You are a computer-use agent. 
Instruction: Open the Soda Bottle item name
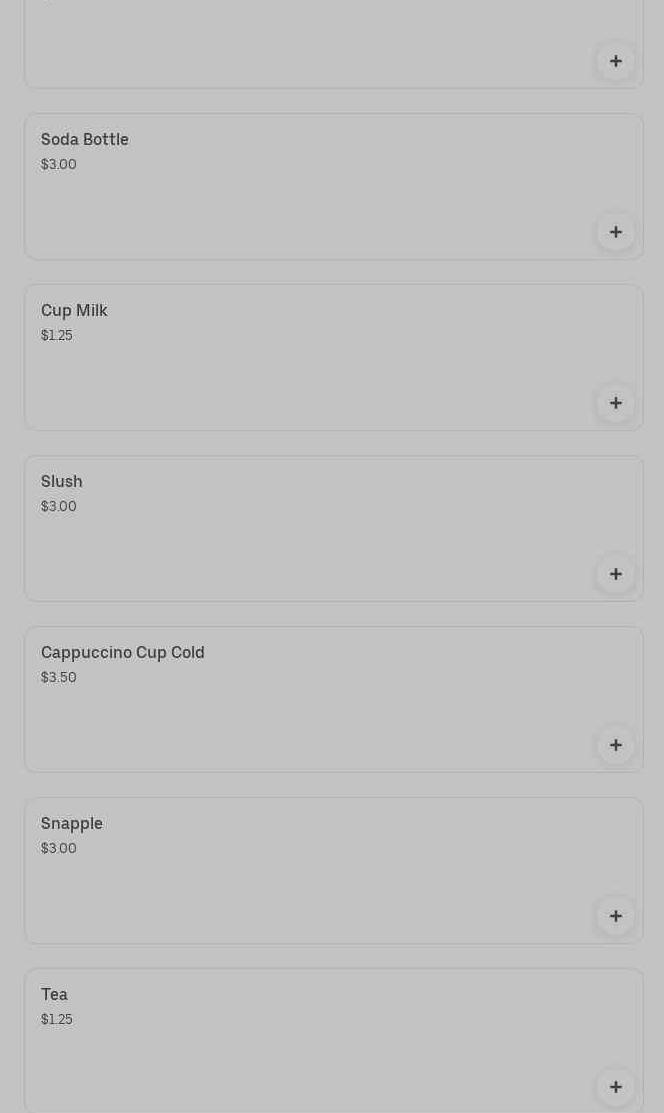(85, 140)
